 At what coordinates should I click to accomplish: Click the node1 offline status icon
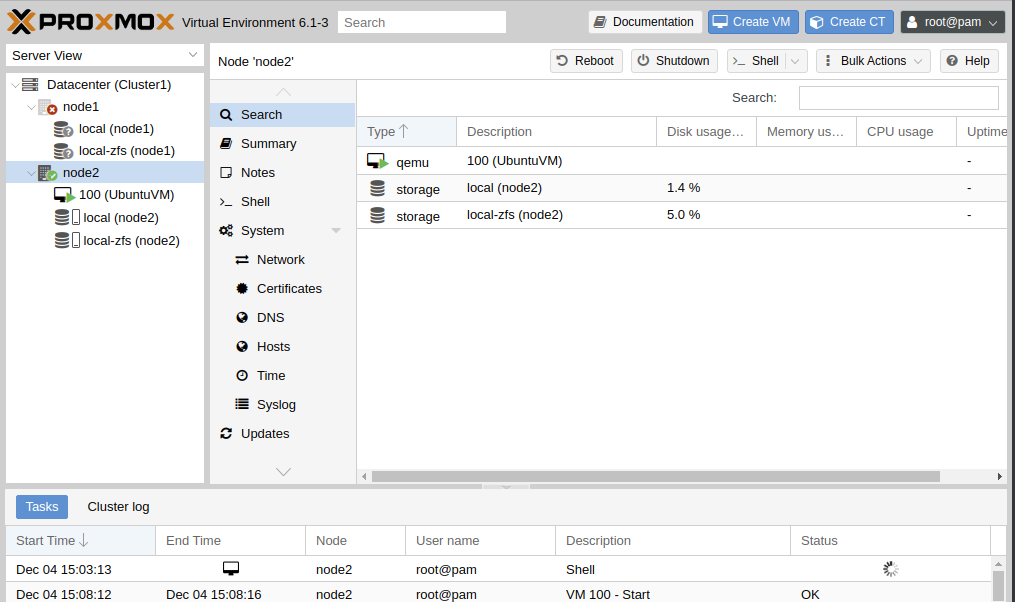[x=48, y=107]
